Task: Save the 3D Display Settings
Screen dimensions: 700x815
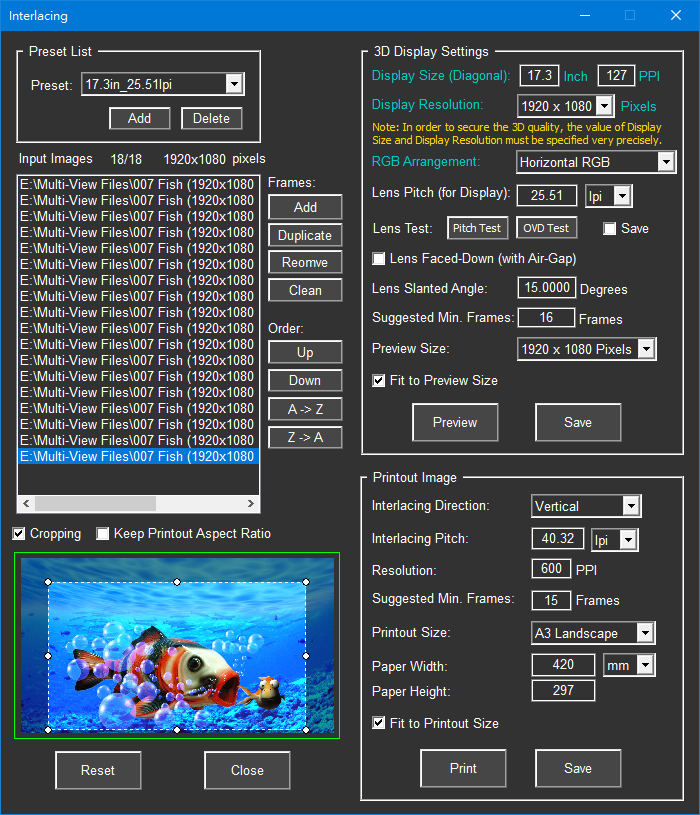Action: pos(578,422)
